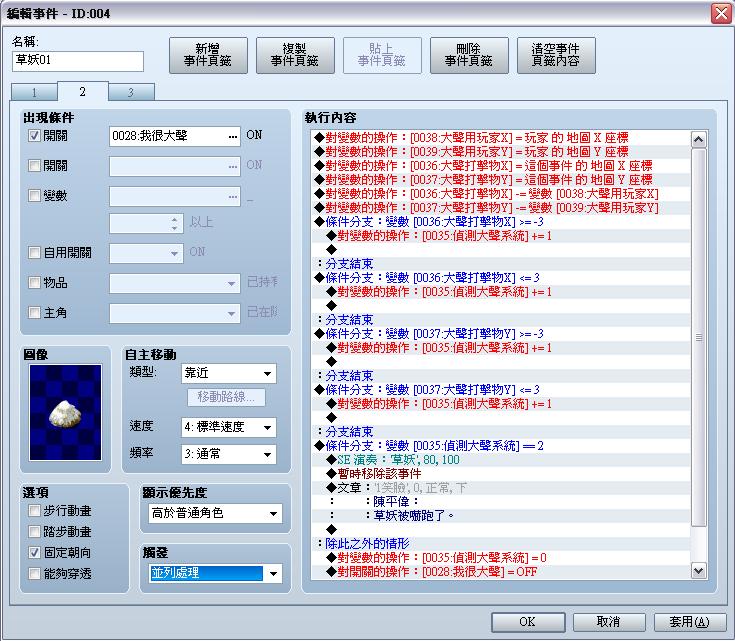Viewport: 735px width, 641px height.
Task: Select line 大聲打擊物Y -= 變數 [0039:大聲用玩家Y]
Action: pyautogui.click(x=501, y=208)
